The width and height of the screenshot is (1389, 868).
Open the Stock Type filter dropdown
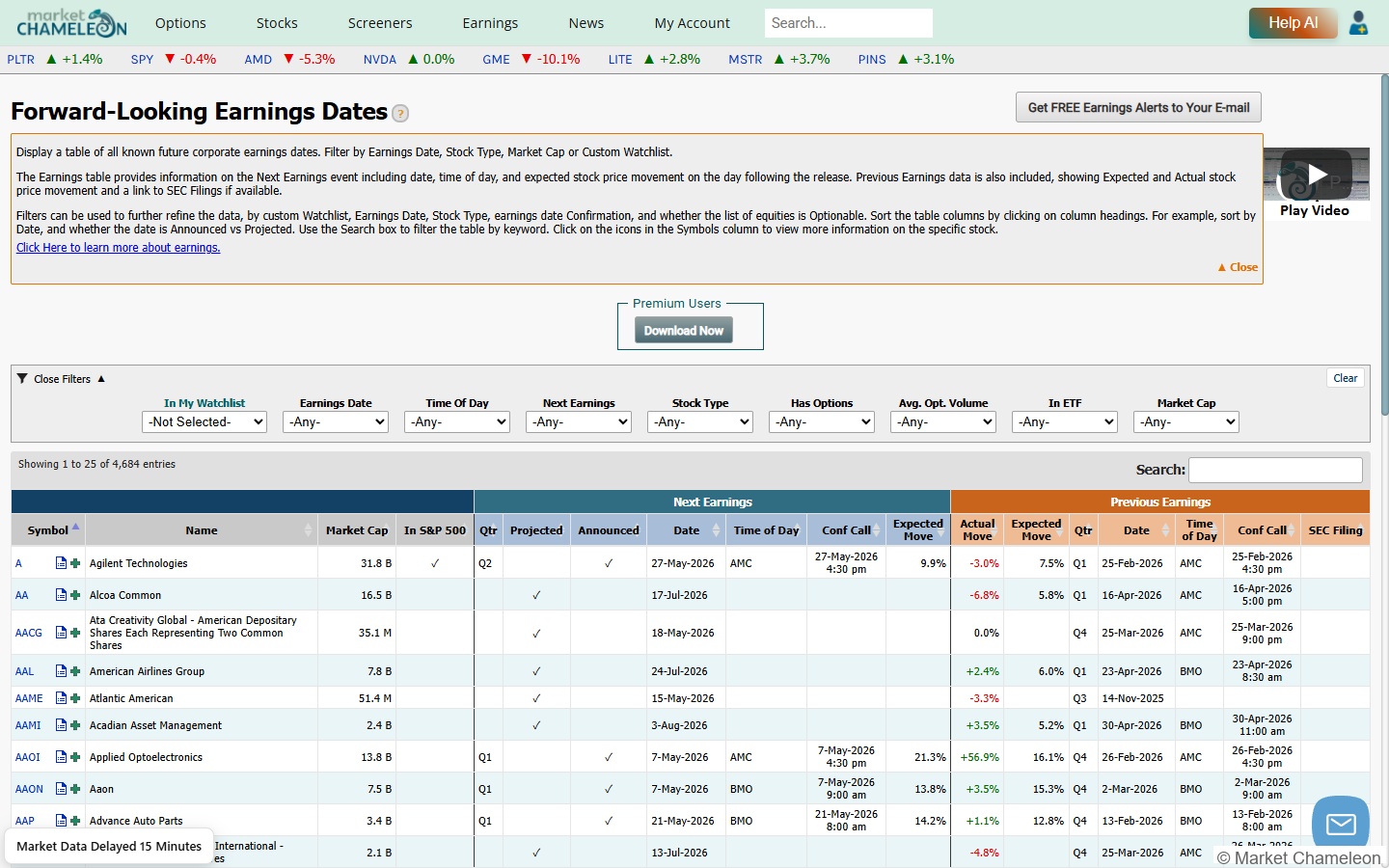coord(700,422)
